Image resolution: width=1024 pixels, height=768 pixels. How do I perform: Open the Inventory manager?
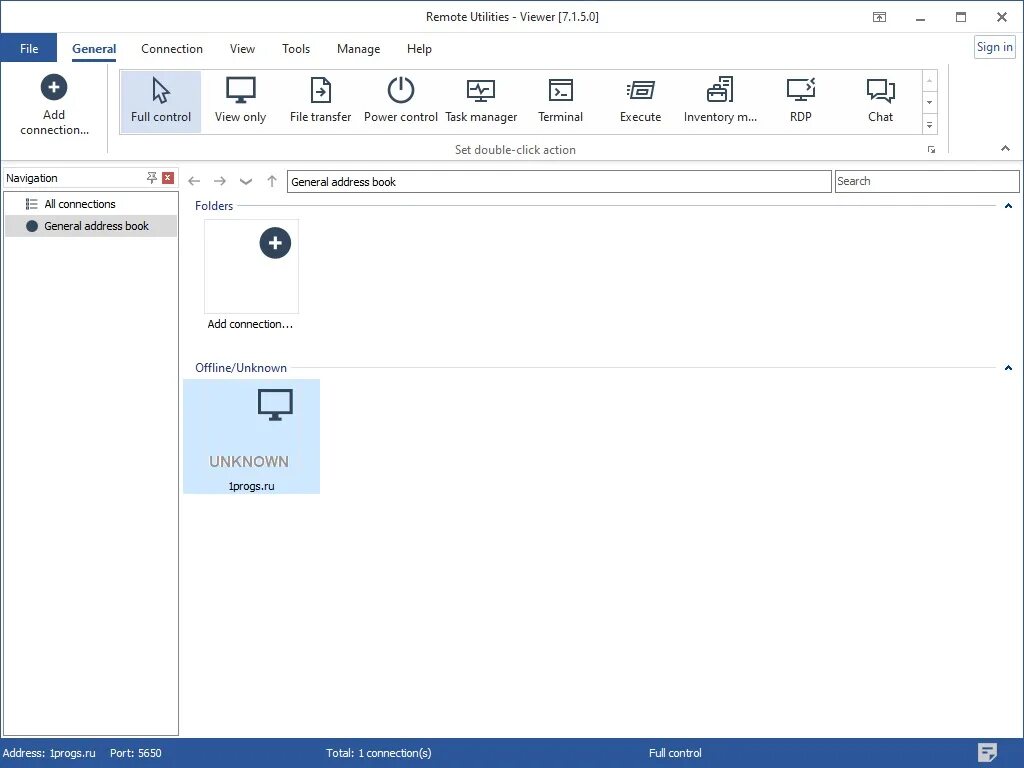[x=720, y=100]
